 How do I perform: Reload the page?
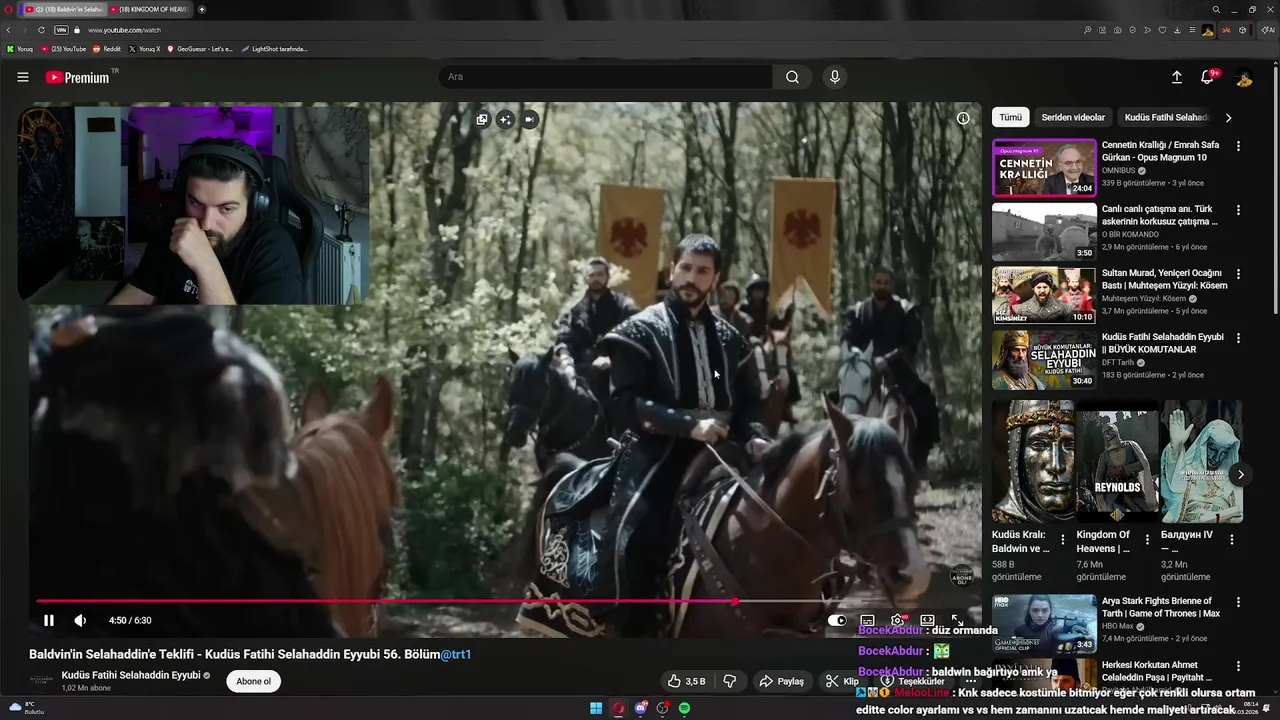click(41, 30)
